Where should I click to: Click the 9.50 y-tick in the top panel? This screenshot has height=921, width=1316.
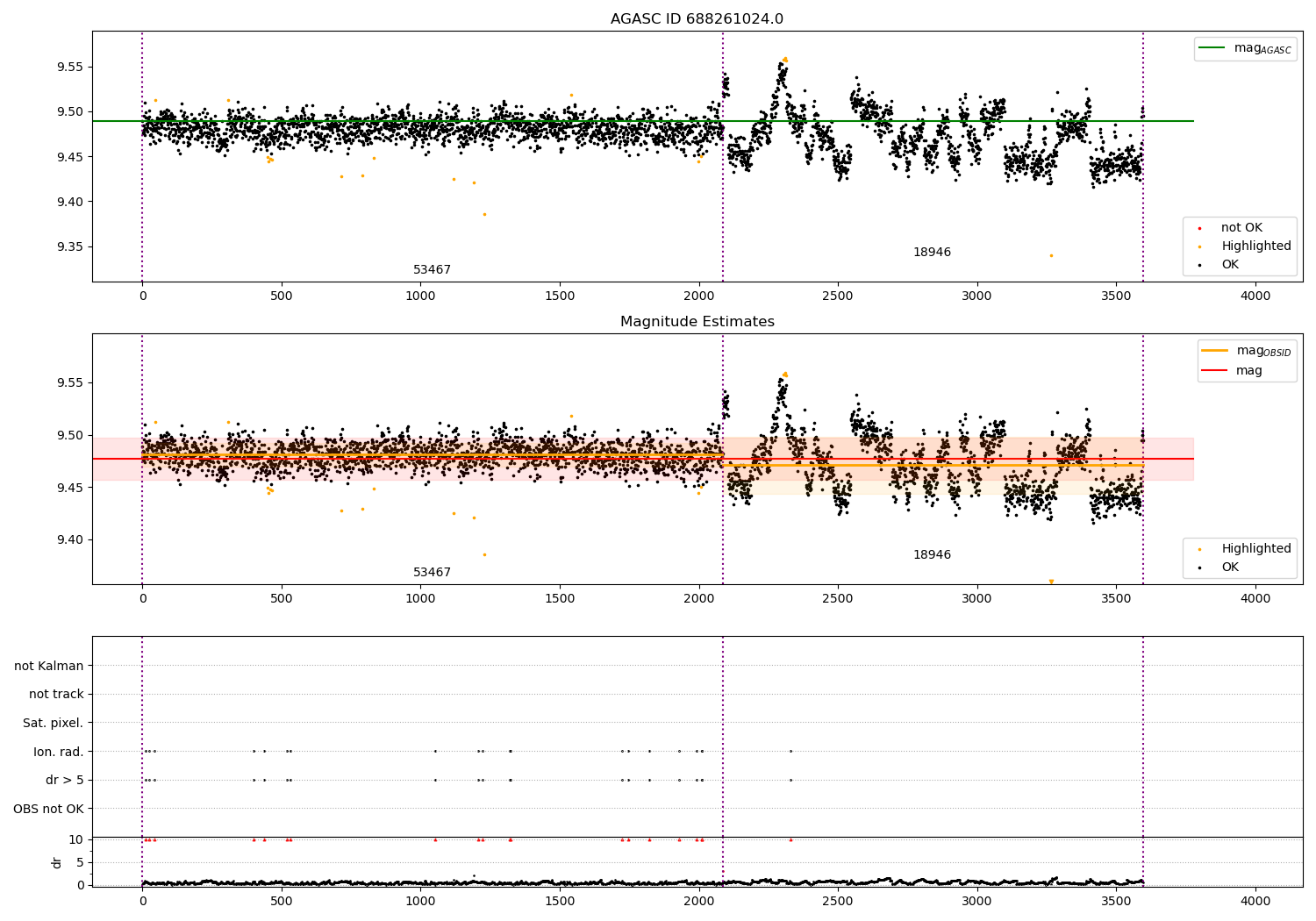[x=68, y=112]
